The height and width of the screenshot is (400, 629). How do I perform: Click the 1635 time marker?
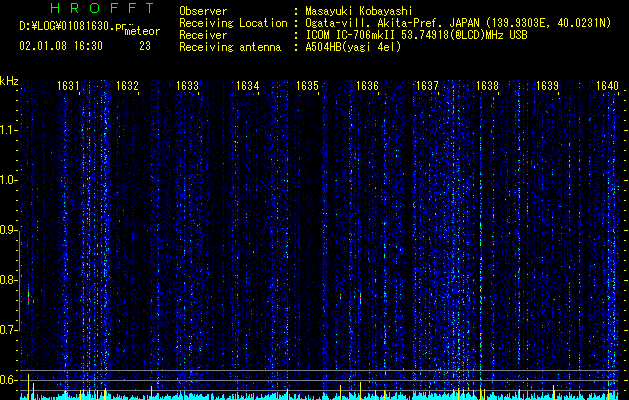[x=307, y=86]
